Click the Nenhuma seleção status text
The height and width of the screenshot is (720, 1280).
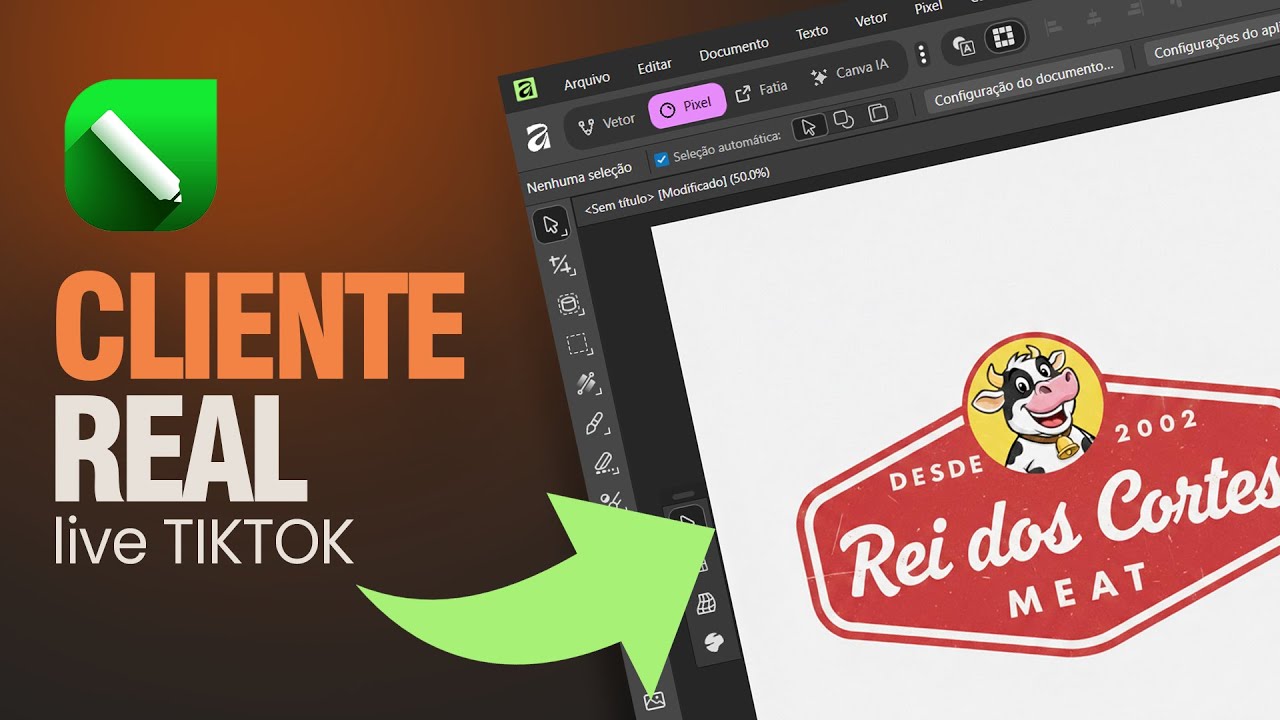coord(579,177)
